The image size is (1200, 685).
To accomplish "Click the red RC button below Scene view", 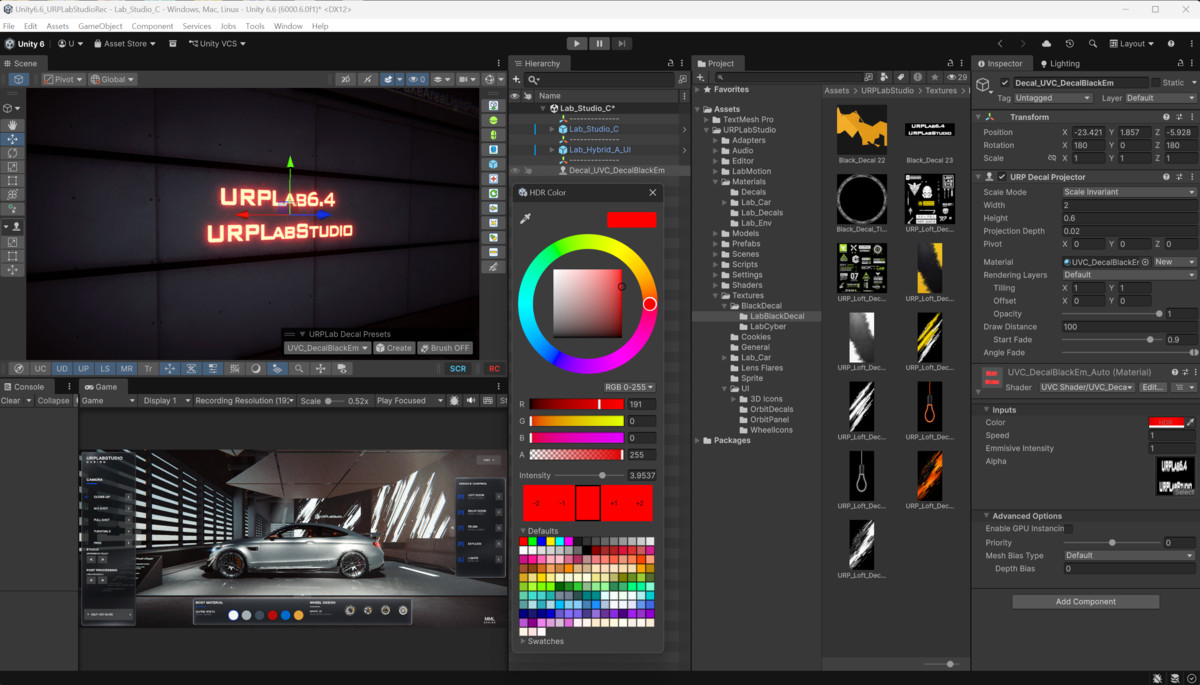I will click(x=494, y=369).
